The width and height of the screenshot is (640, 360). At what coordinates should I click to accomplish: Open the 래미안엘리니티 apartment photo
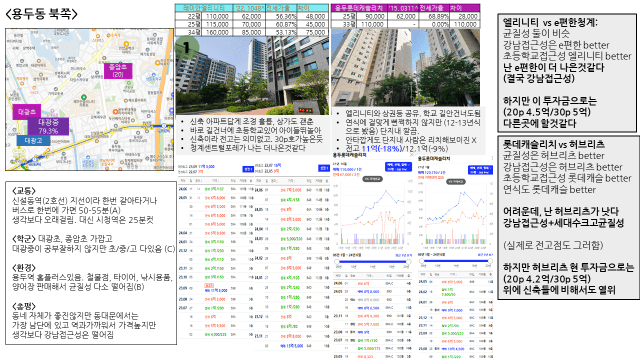(x=252, y=76)
